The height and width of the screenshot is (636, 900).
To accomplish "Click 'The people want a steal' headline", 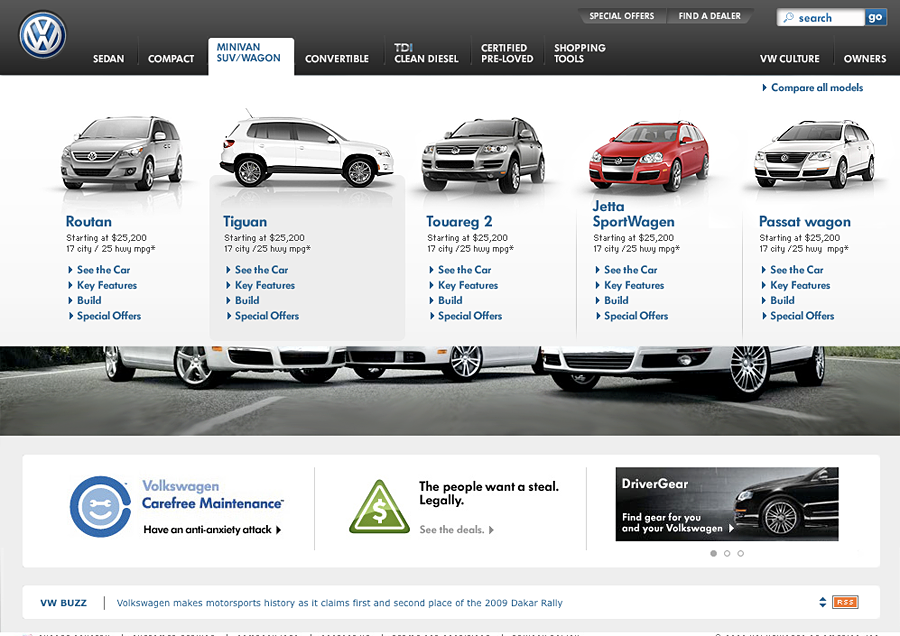I will [489, 493].
